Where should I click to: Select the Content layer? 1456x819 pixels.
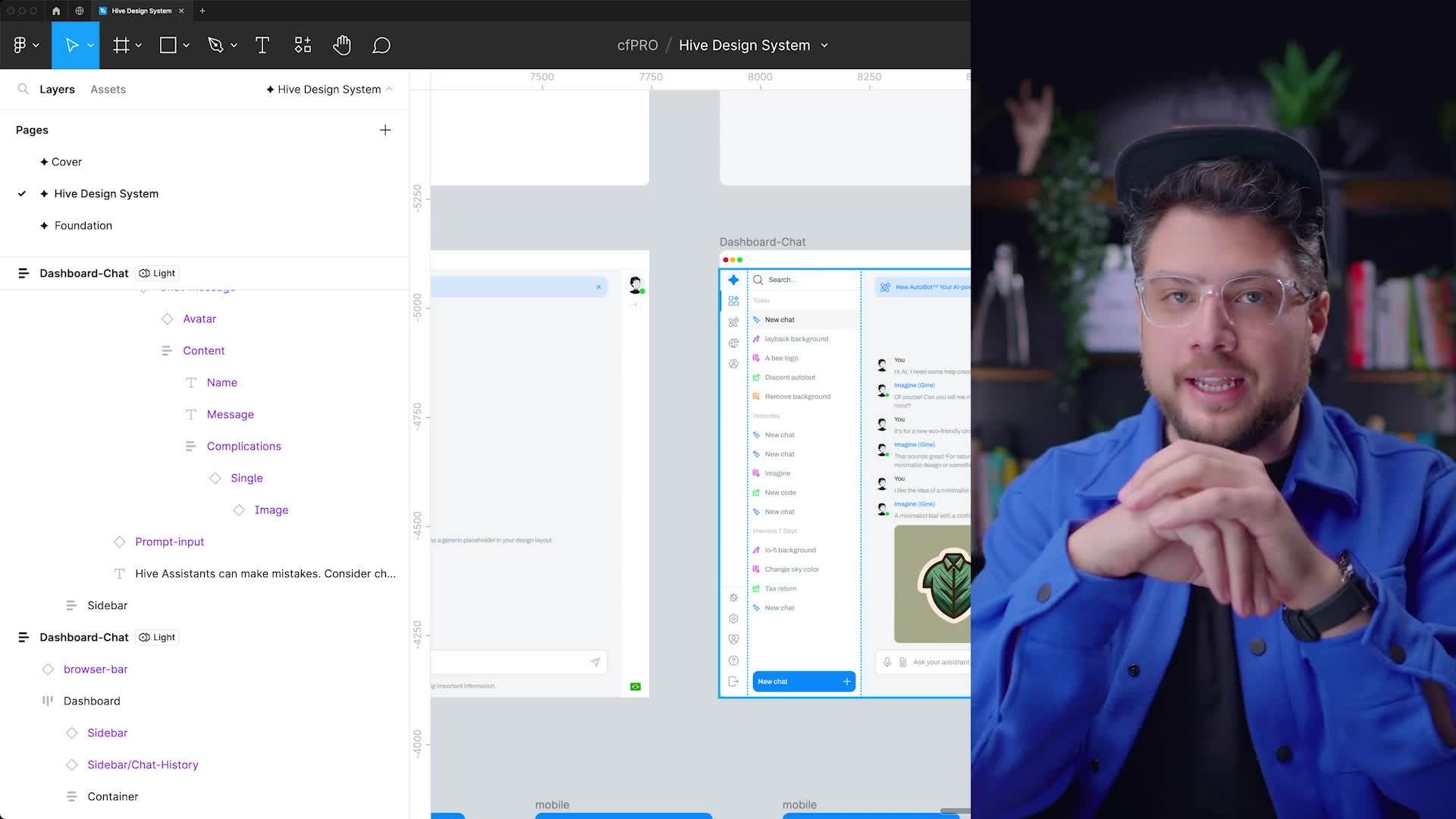(204, 351)
